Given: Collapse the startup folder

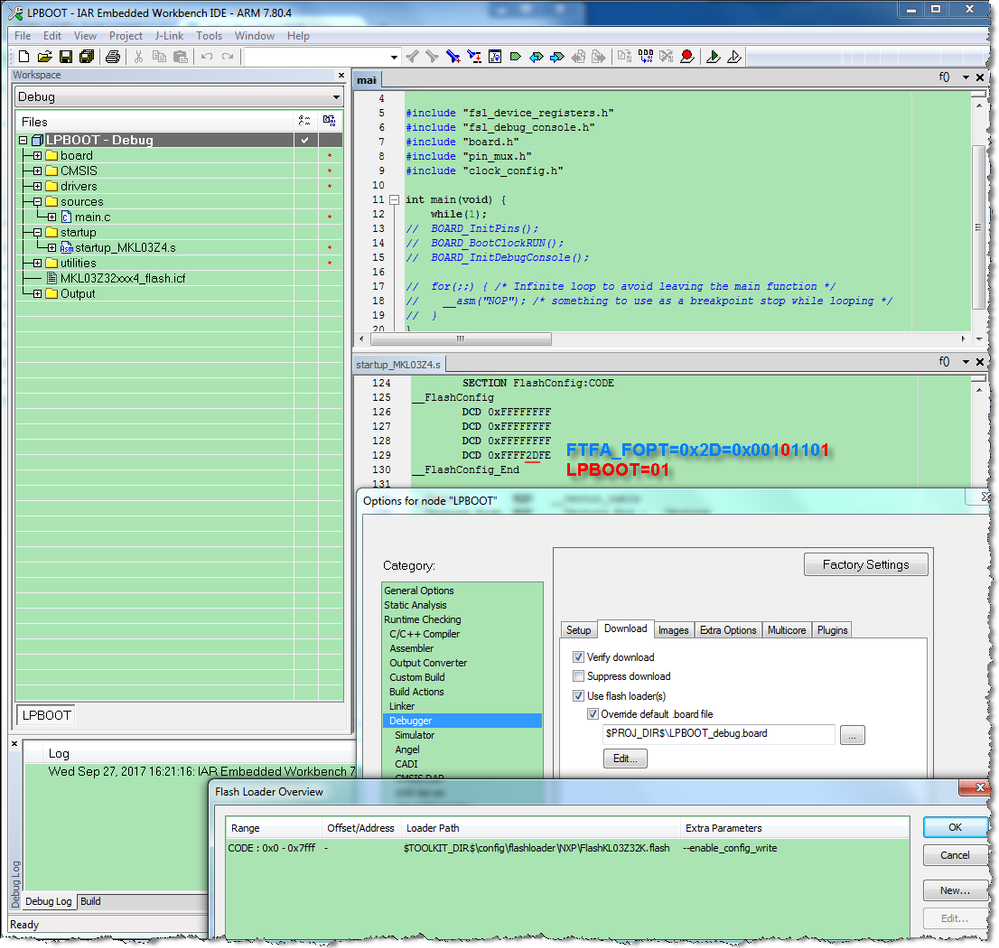Looking at the screenshot, I should [37, 233].
